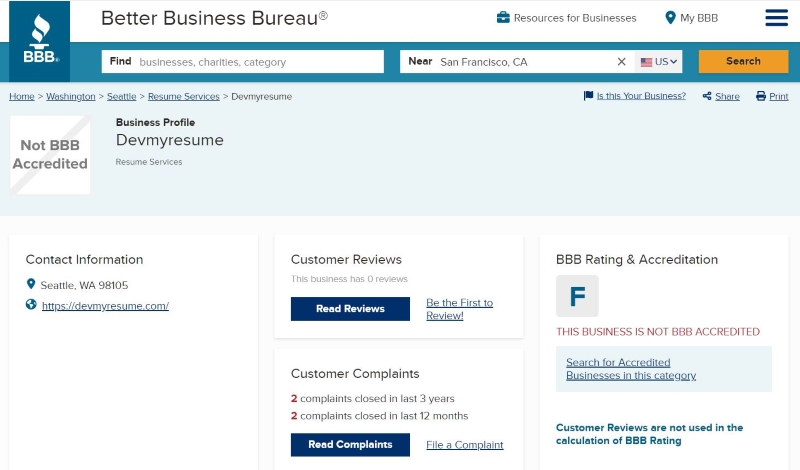Click the location pin beside Seattle, WA 98105
Image resolution: width=800 pixels, height=470 pixels.
(31, 284)
